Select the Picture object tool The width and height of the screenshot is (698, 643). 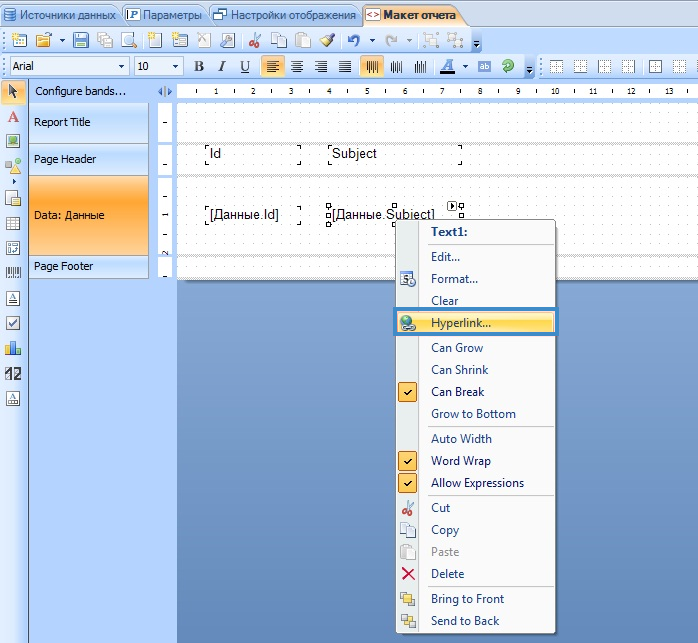click(13, 141)
